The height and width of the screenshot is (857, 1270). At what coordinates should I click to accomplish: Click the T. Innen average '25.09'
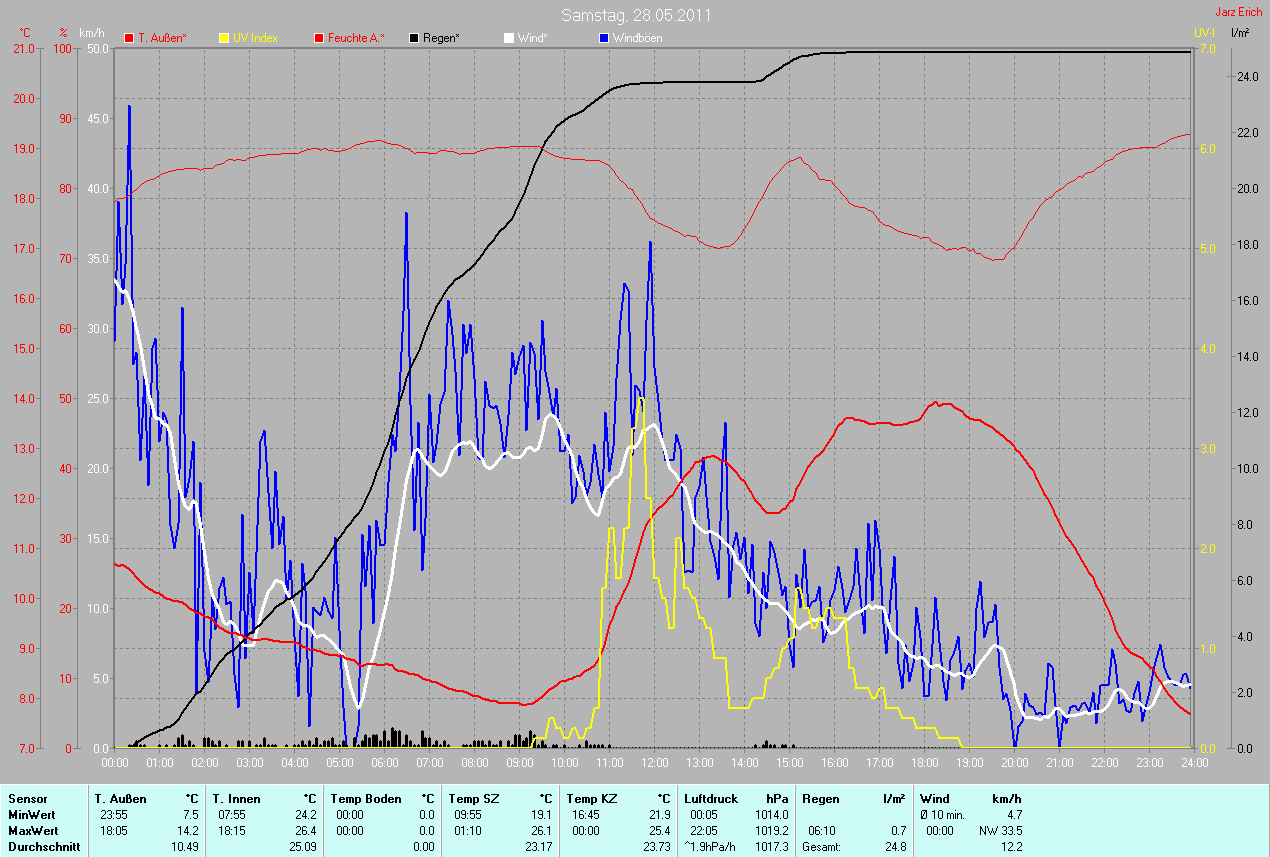[302, 847]
